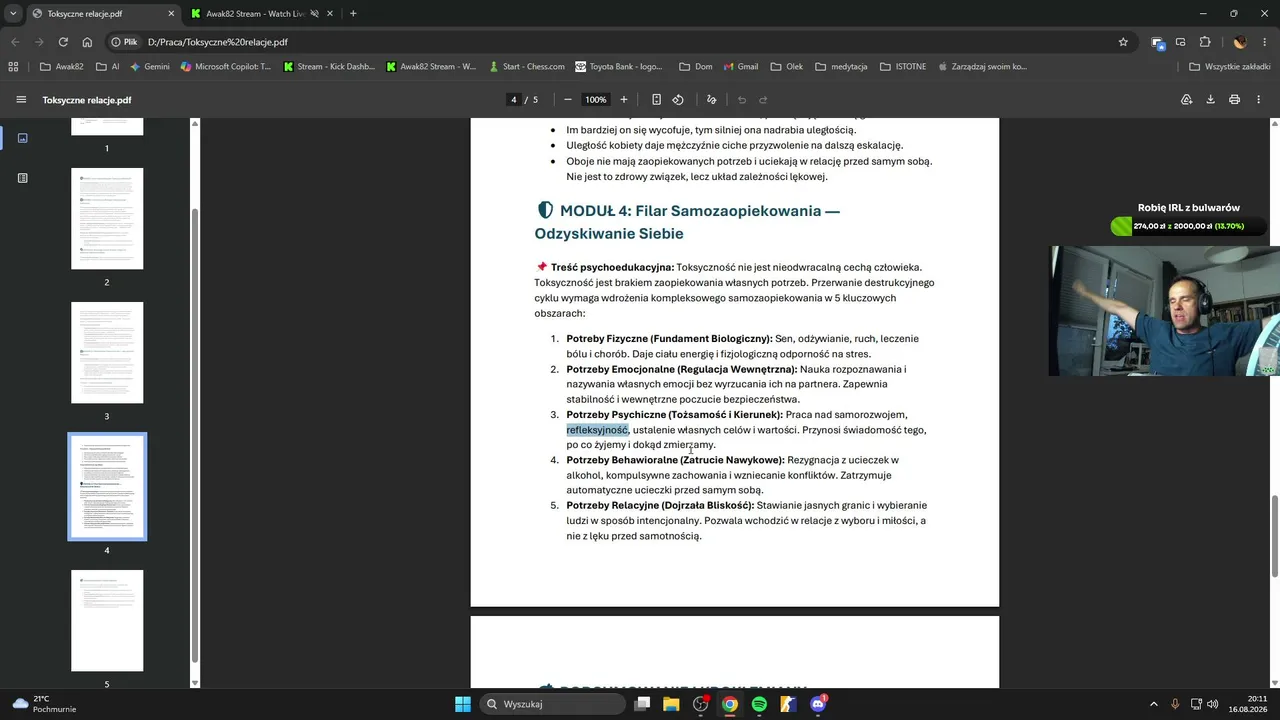Go to browser home page

click(x=87, y=42)
